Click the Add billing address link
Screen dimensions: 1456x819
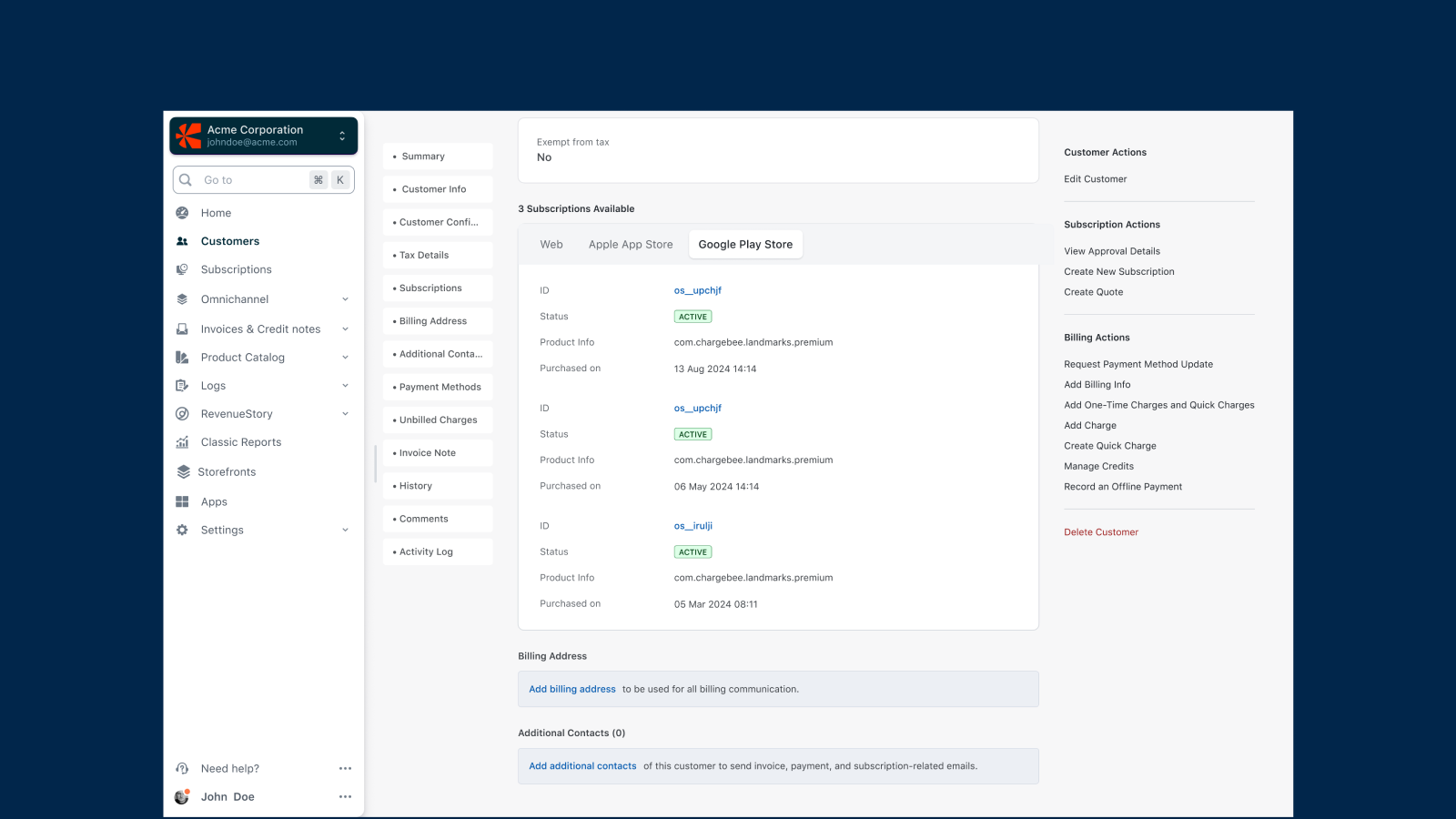[572, 690]
